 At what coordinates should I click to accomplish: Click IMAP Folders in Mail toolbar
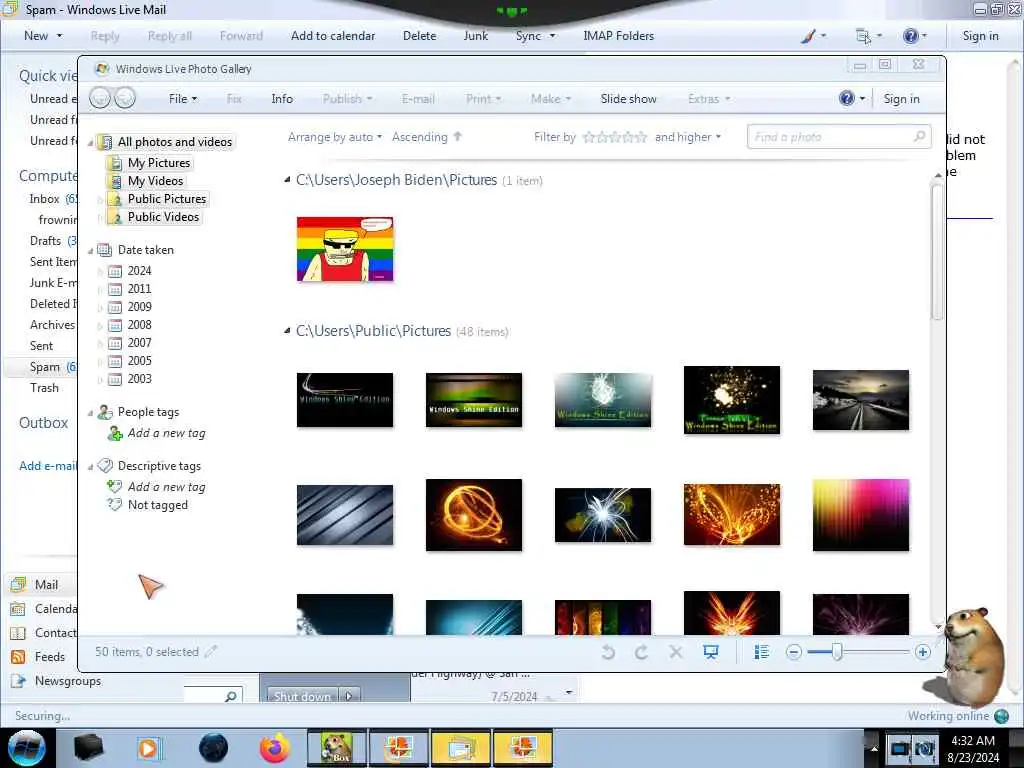click(x=618, y=36)
